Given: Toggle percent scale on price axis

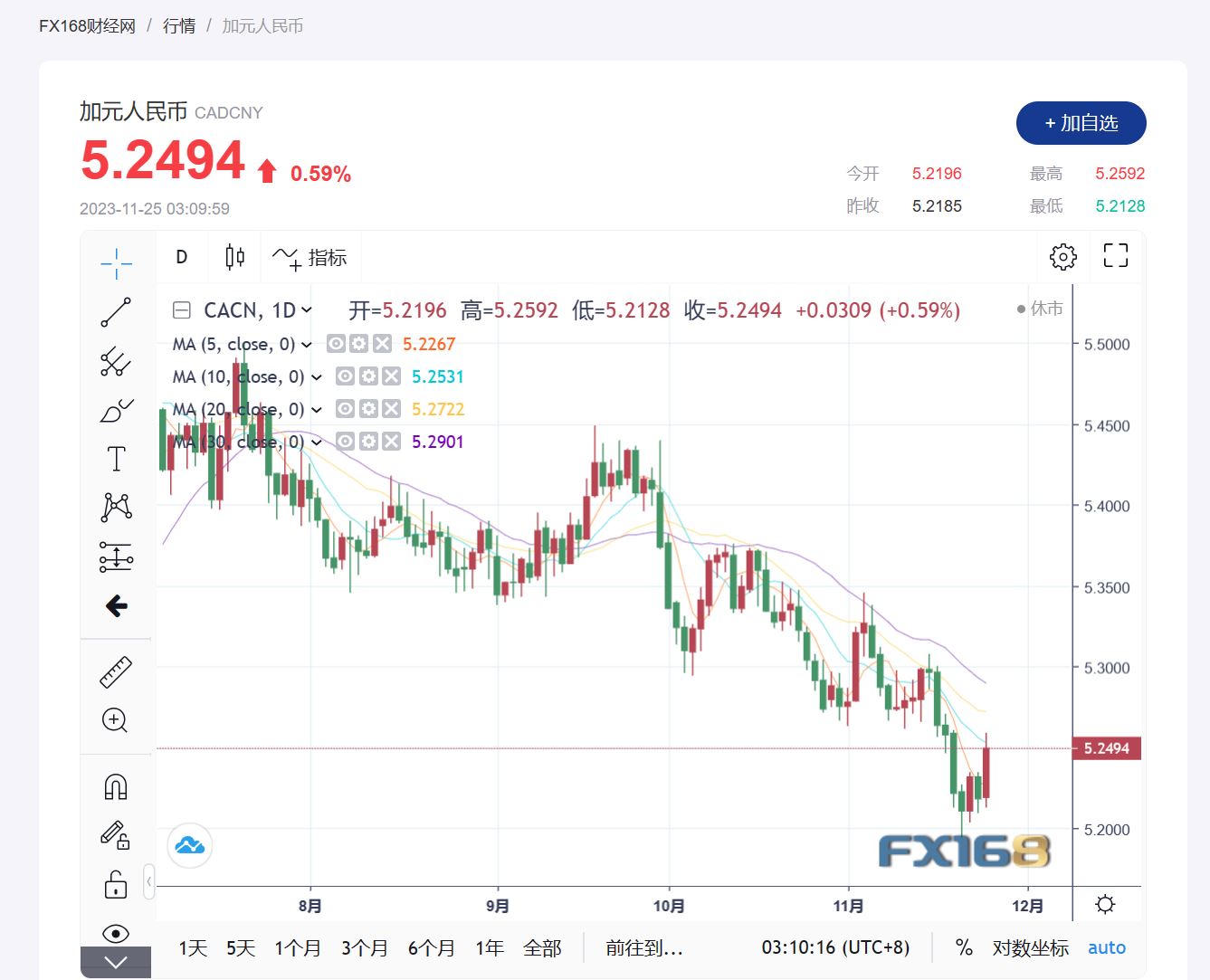Looking at the screenshot, I should click(x=964, y=947).
